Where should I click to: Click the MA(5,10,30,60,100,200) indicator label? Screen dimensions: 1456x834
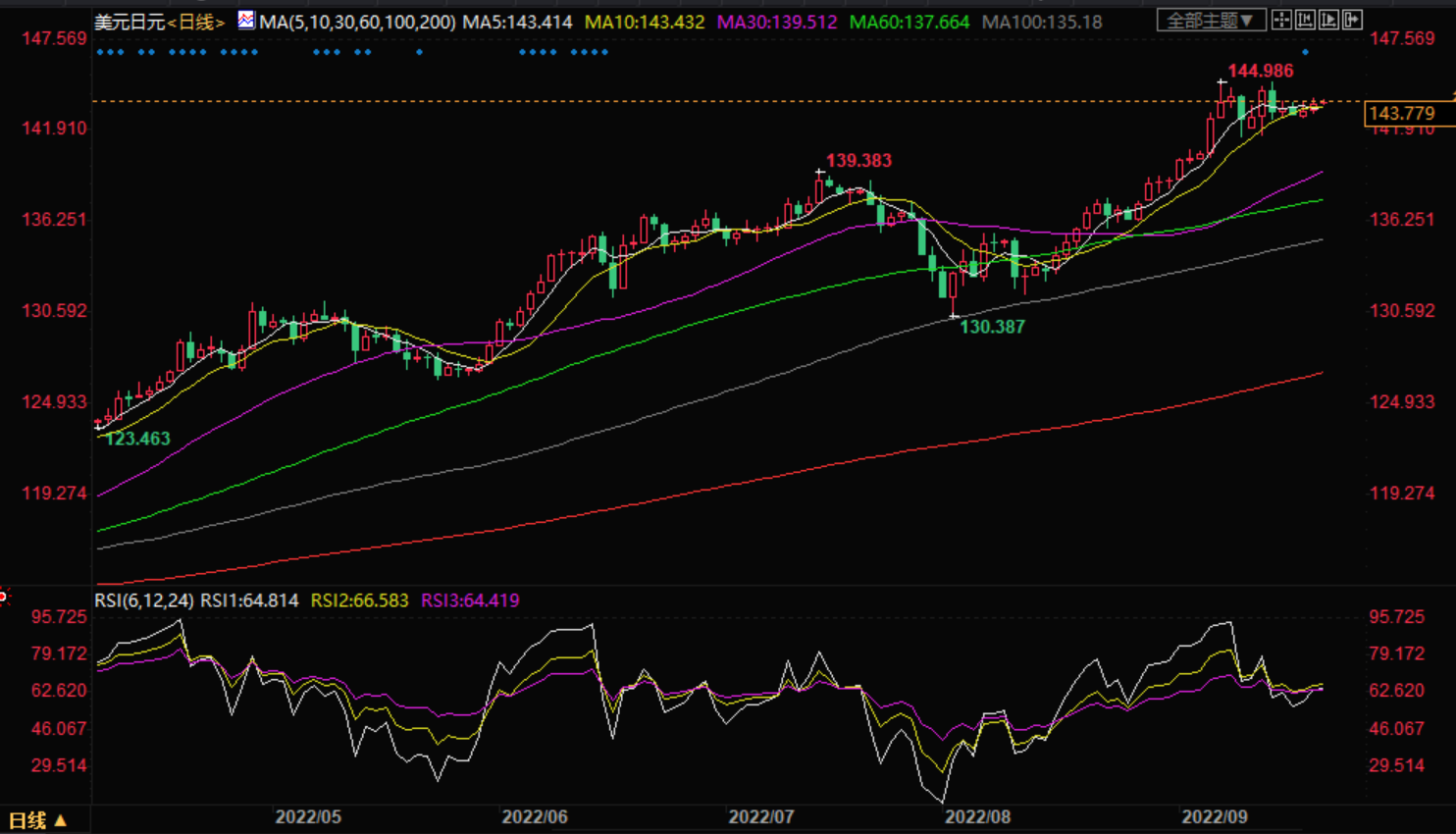tap(357, 22)
